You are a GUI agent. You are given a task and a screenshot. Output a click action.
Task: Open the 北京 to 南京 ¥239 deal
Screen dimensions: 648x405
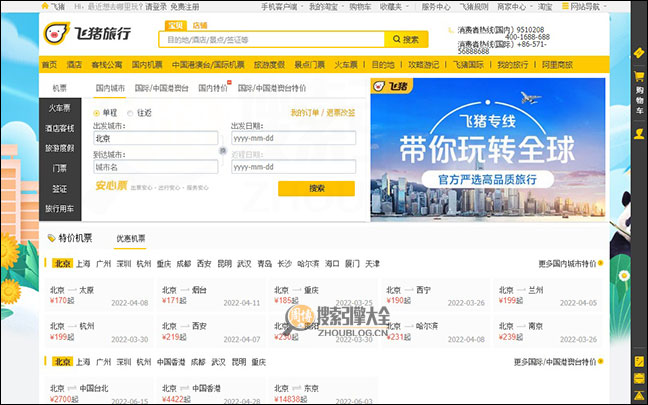pyautogui.click(x=548, y=331)
